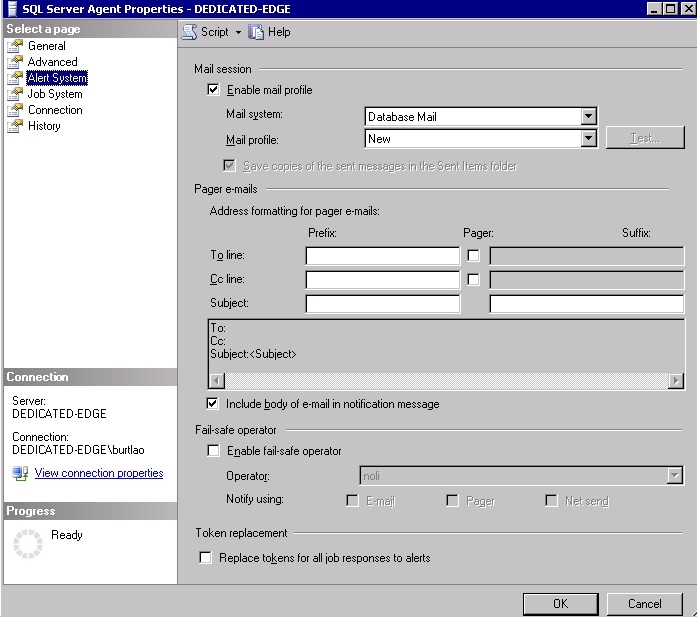The height and width of the screenshot is (617, 697).
Task: Click the General page icon
Action: 15,46
